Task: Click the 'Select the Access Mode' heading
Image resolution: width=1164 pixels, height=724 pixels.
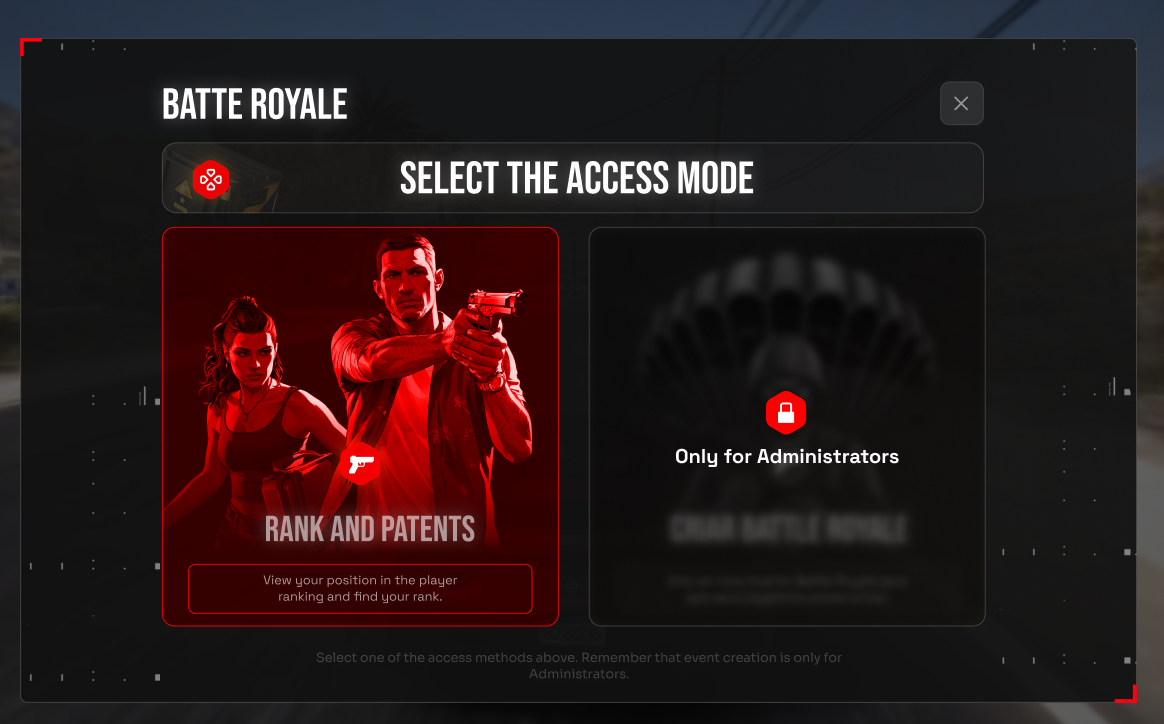Action: 576,178
